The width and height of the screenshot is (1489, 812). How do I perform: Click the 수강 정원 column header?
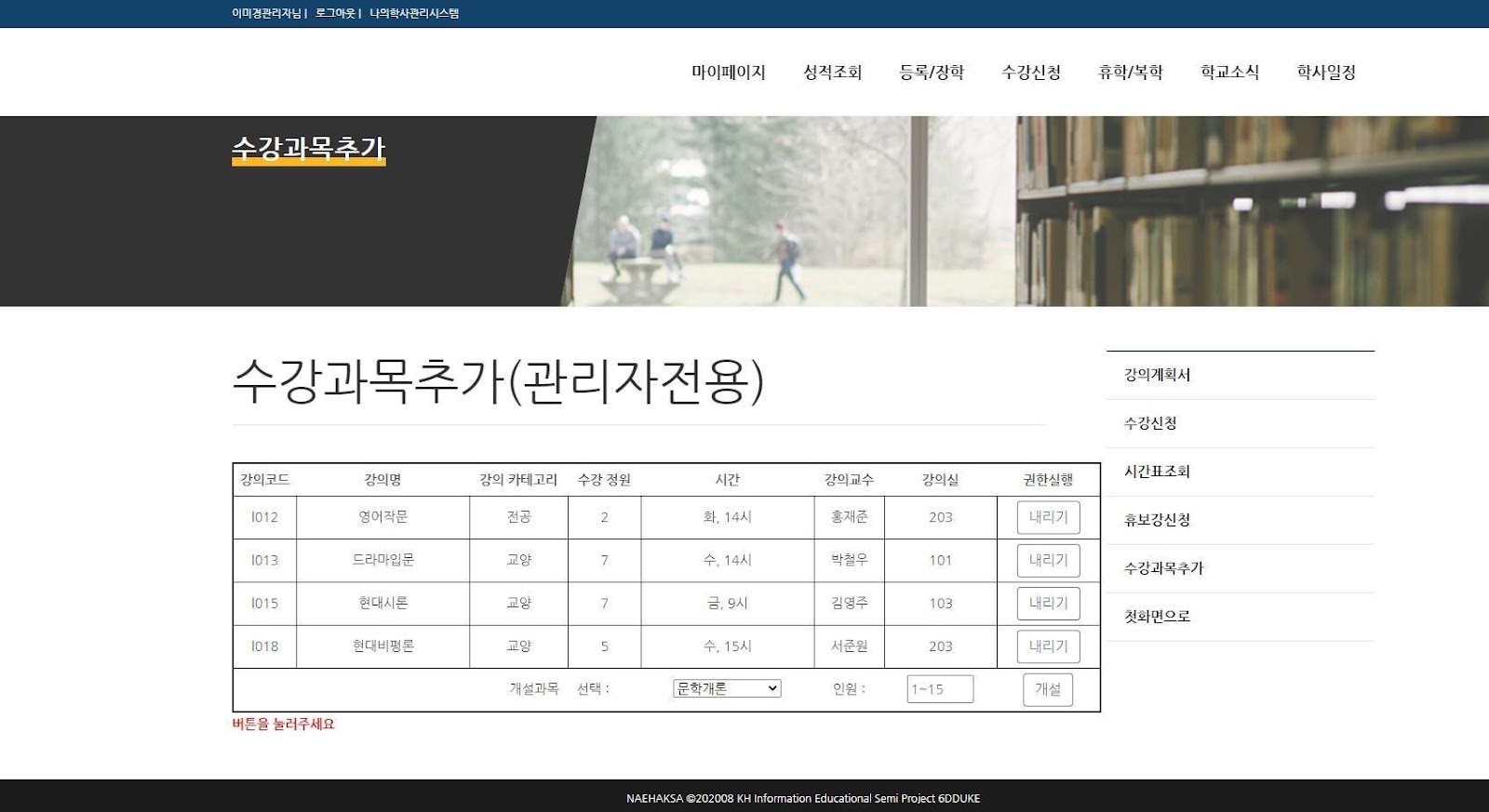point(604,480)
